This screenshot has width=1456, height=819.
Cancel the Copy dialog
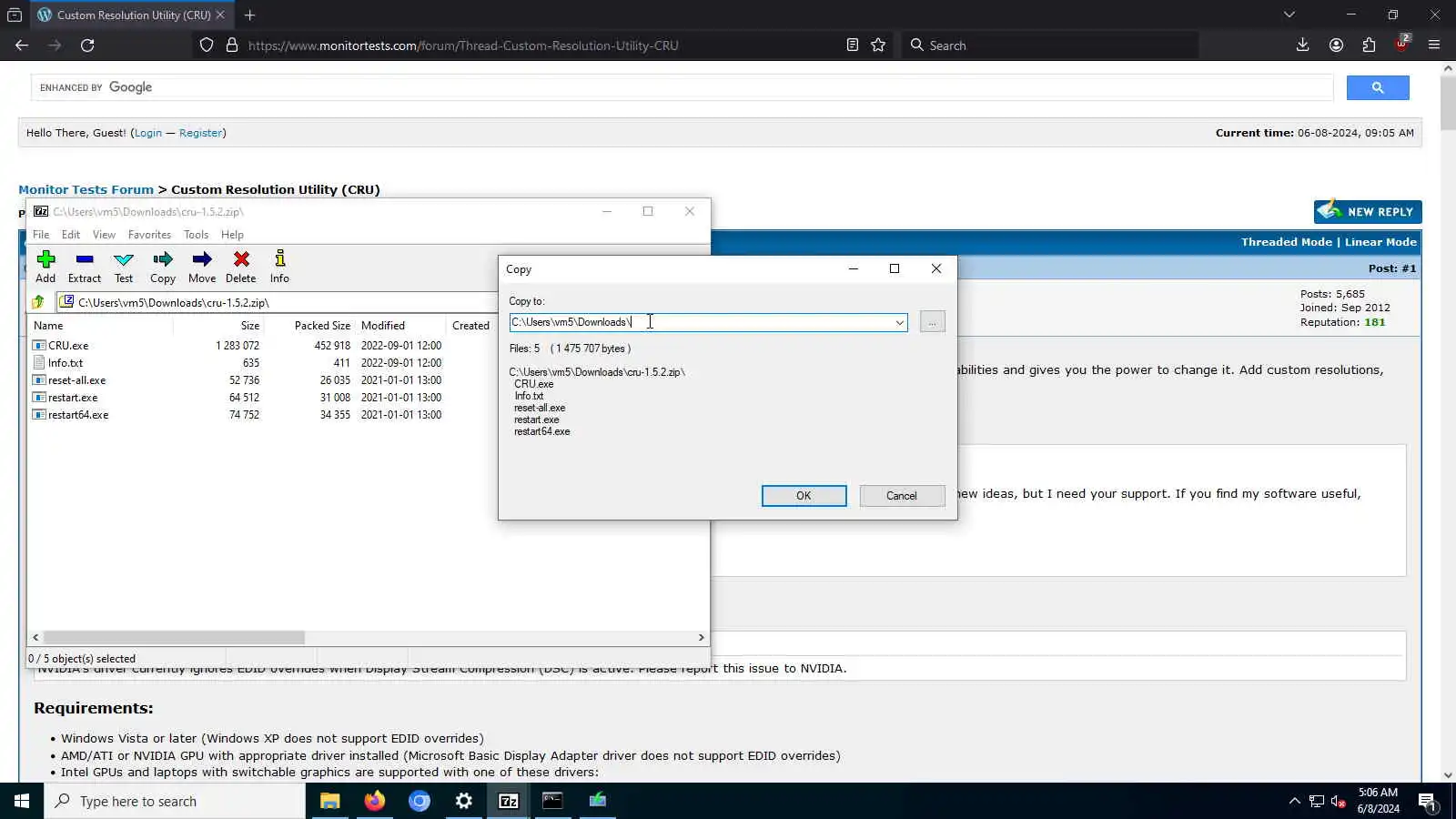tap(902, 496)
